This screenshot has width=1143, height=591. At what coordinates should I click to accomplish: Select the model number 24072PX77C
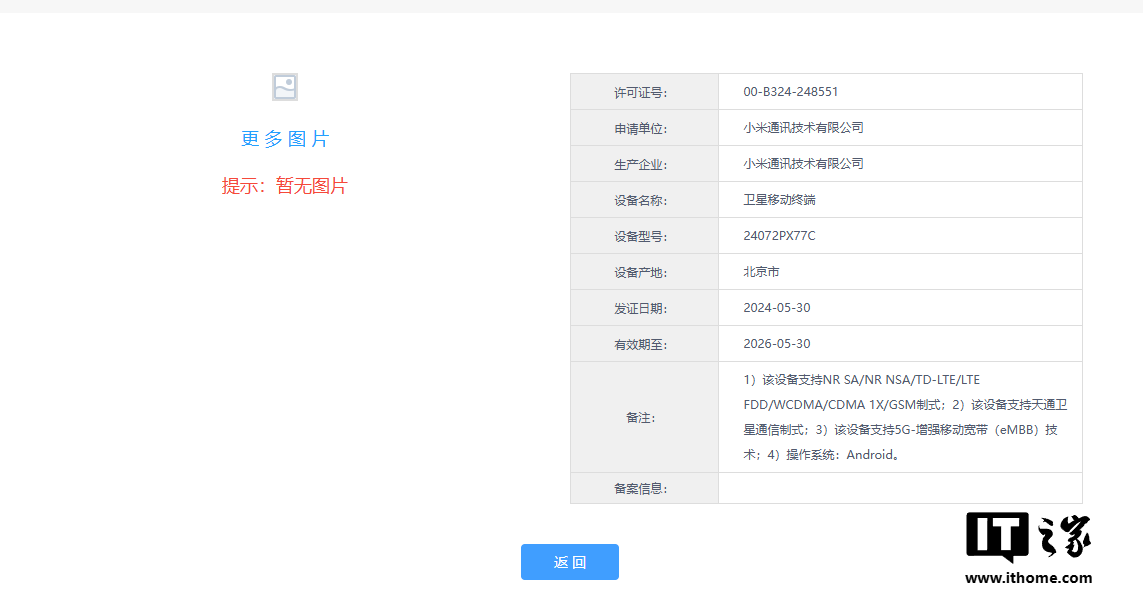click(x=779, y=236)
